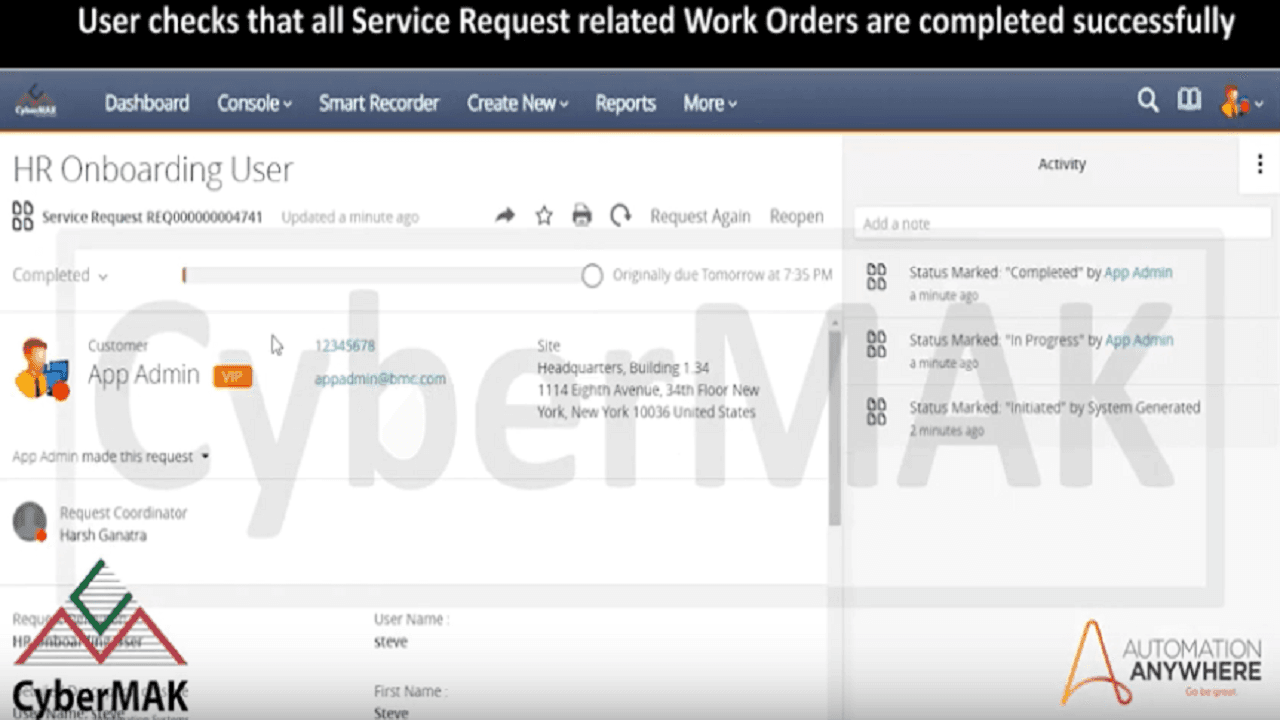Image resolution: width=1280 pixels, height=720 pixels.
Task: Open the Dashboard menu item
Action: [x=147, y=103]
